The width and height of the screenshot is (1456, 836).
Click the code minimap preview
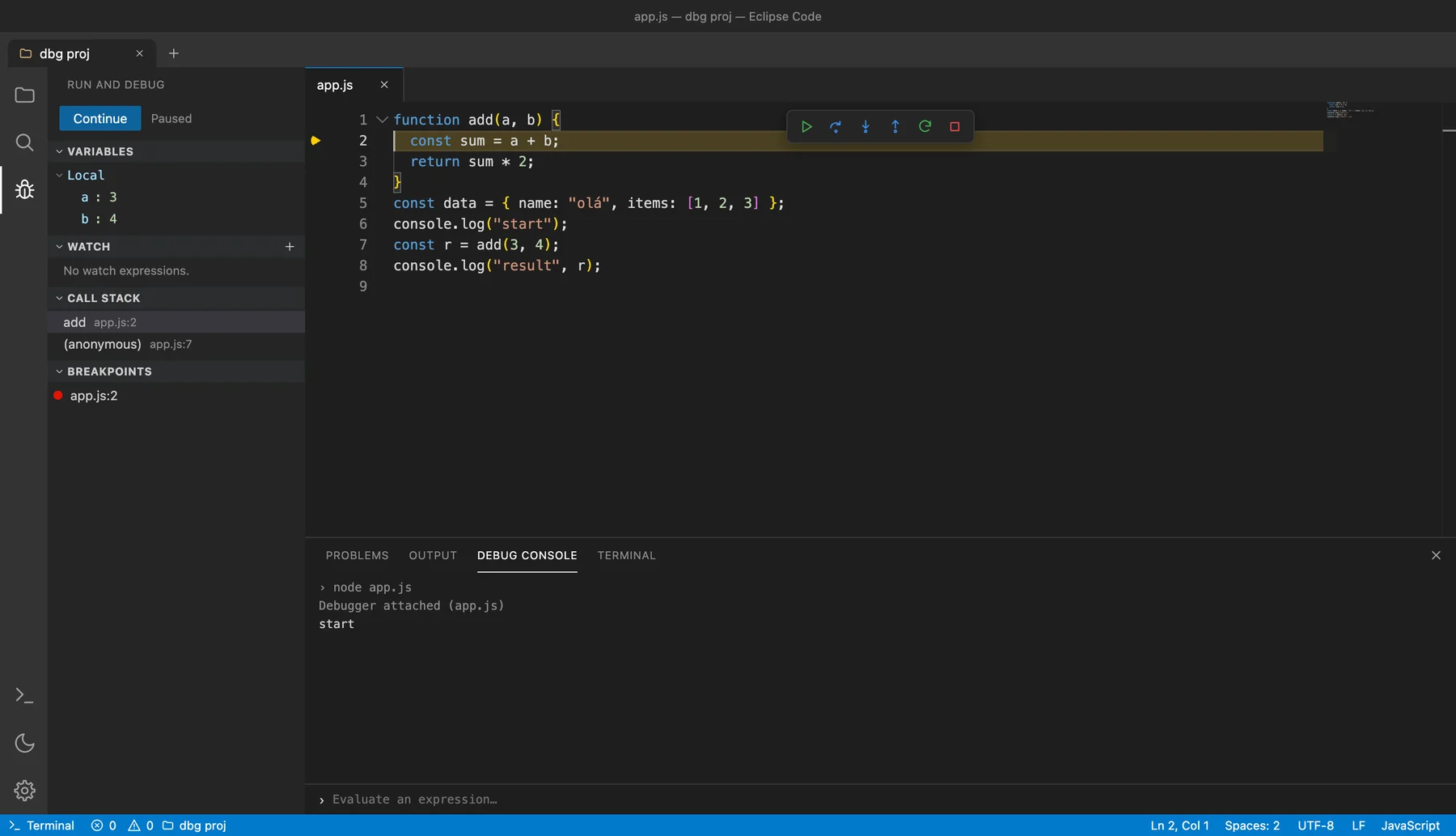[x=1349, y=110]
